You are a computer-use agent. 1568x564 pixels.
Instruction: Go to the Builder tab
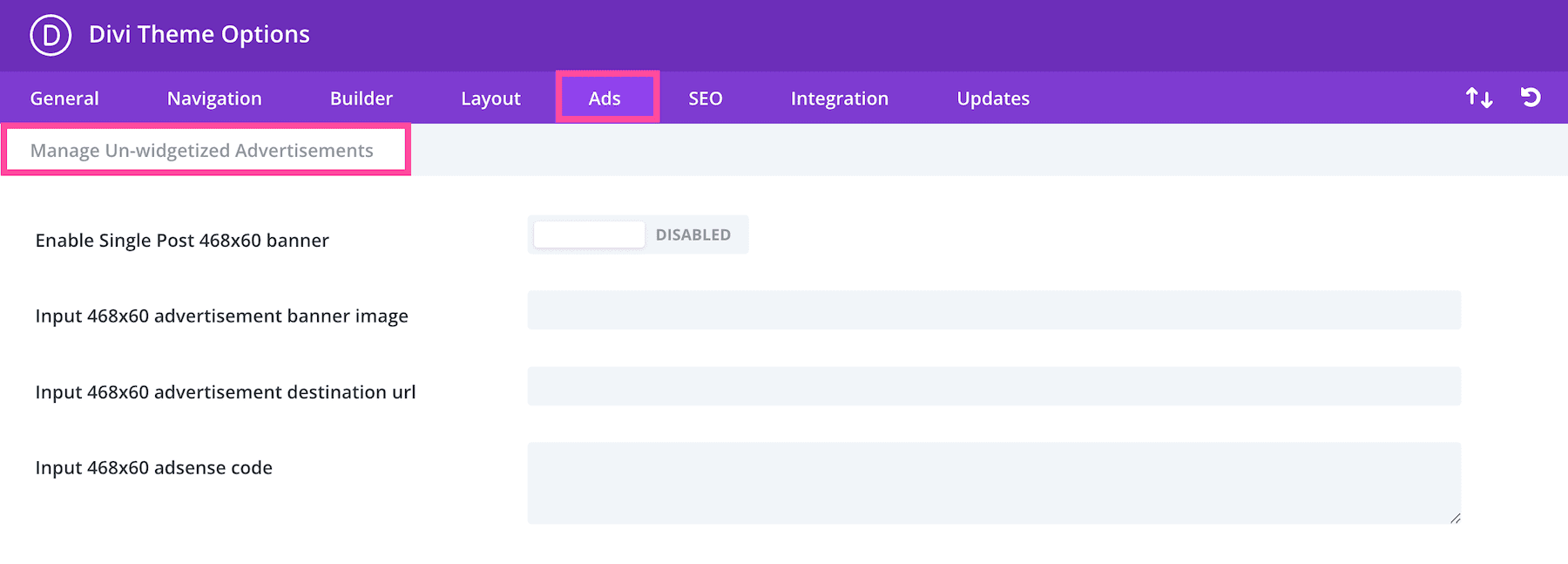point(361,99)
